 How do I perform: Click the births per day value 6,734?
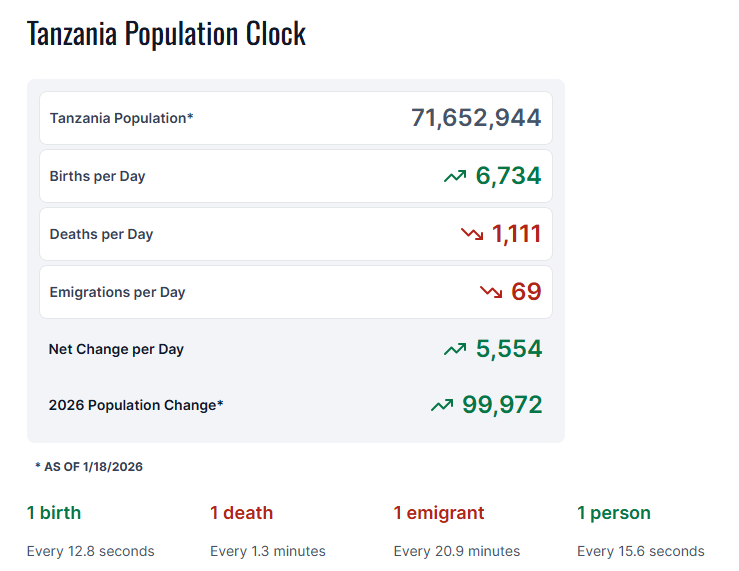[x=508, y=176]
